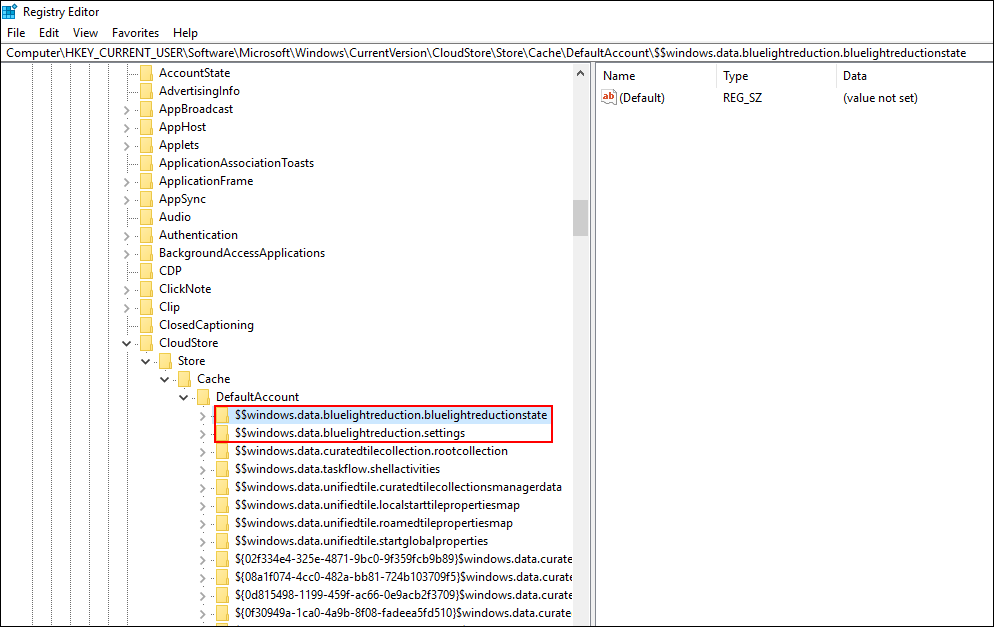Viewport: 994px width, 627px height.
Task: Expand the AppHost key
Action: click(x=127, y=127)
